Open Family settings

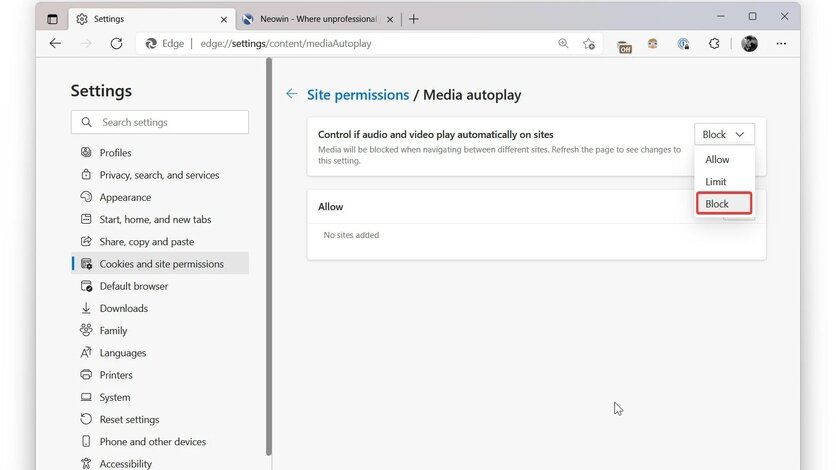(160, 330)
